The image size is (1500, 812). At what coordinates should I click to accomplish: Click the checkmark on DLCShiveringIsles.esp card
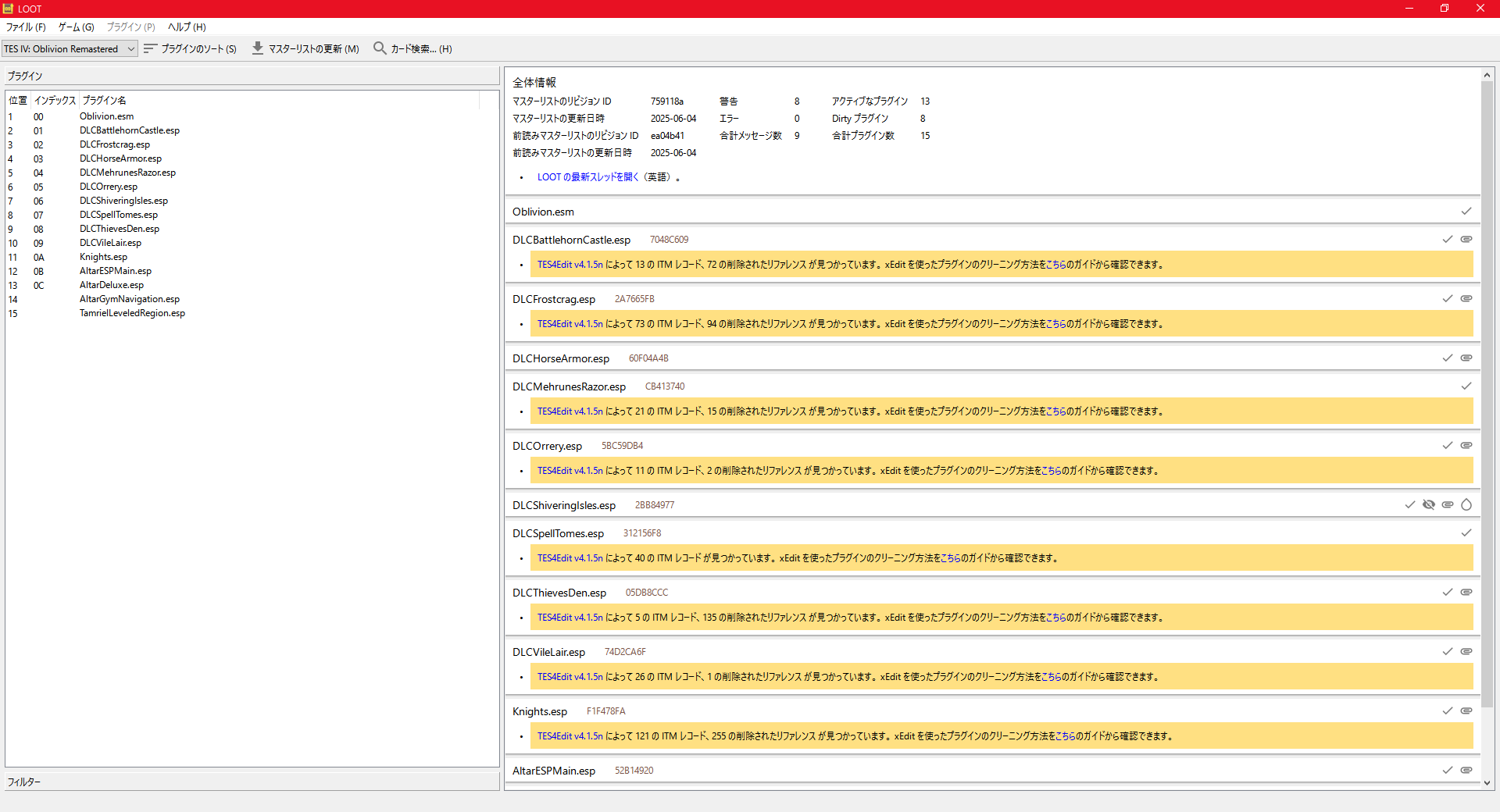point(1410,505)
